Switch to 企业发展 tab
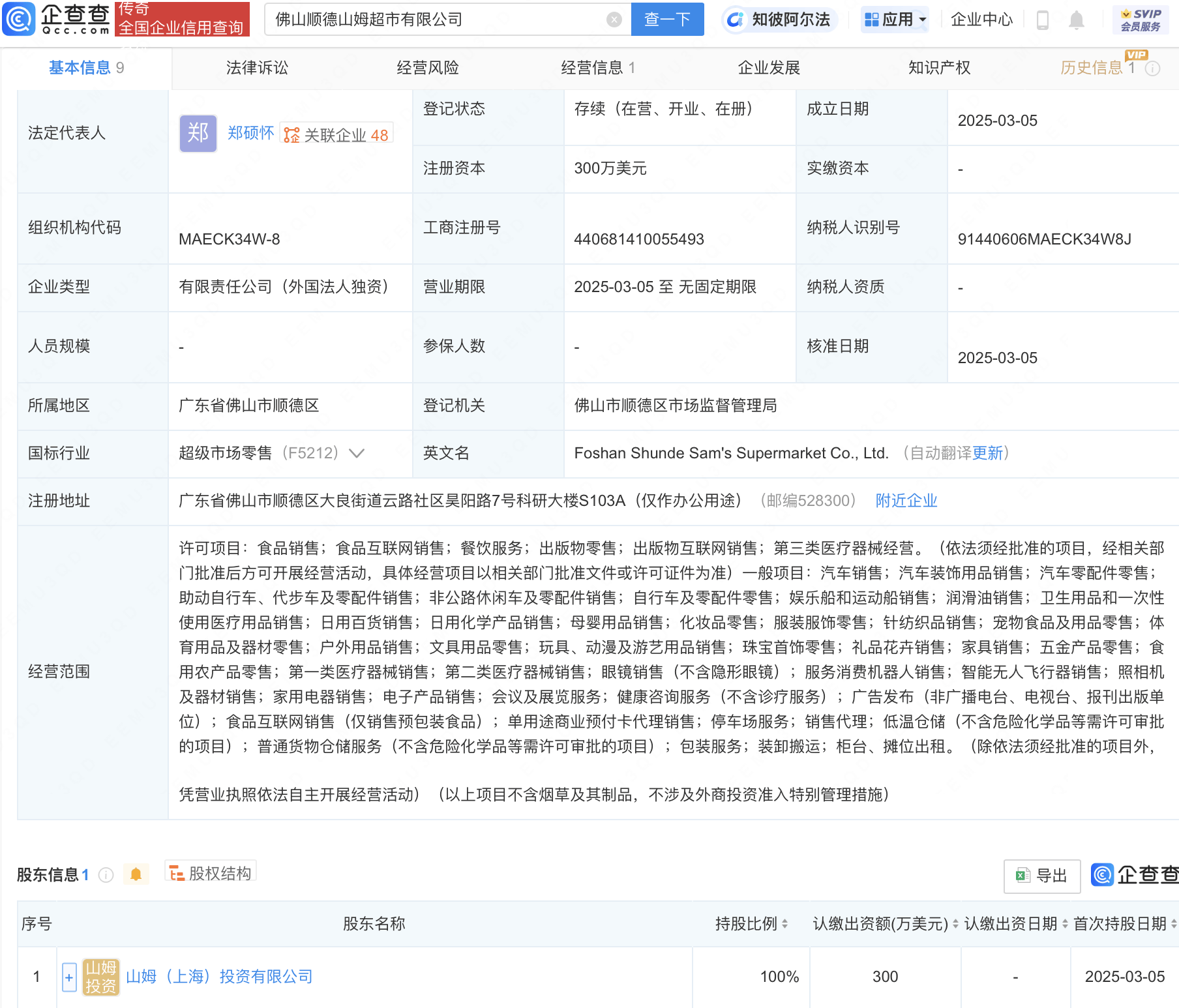The image size is (1179, 1008). (769, 68)
